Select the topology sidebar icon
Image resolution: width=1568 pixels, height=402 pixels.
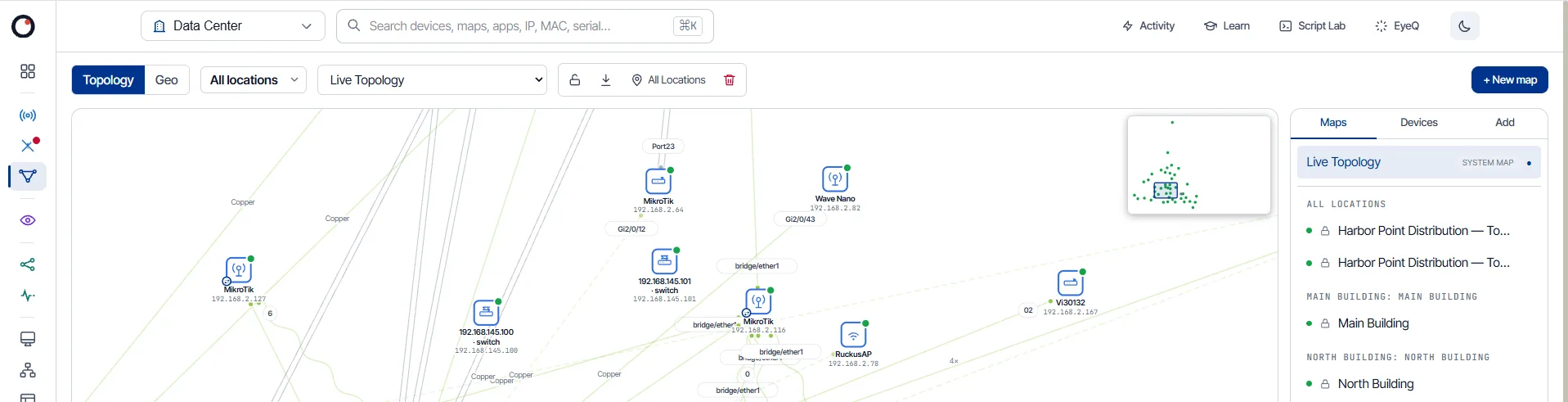(28, 176)
